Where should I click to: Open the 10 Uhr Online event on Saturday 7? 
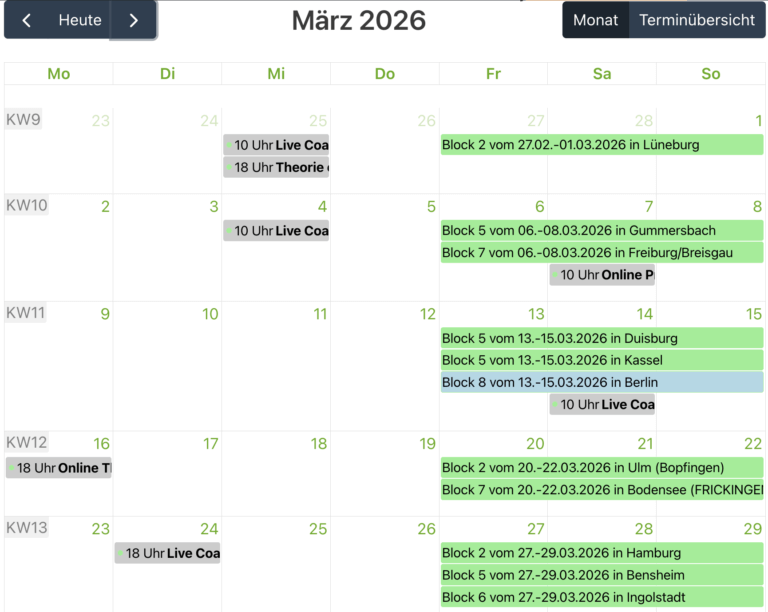602,275
